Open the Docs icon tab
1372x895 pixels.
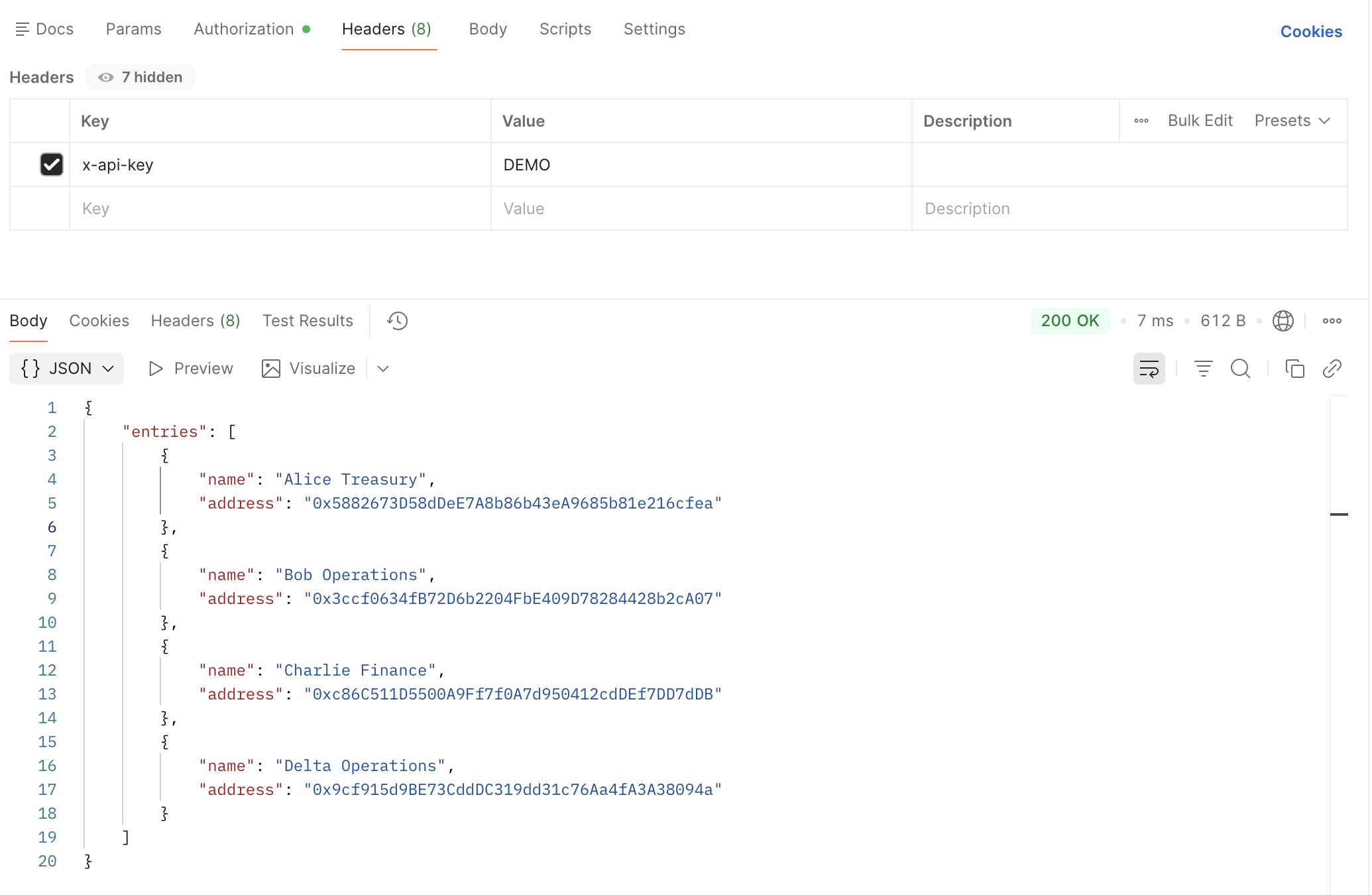(x=44, y=29)
